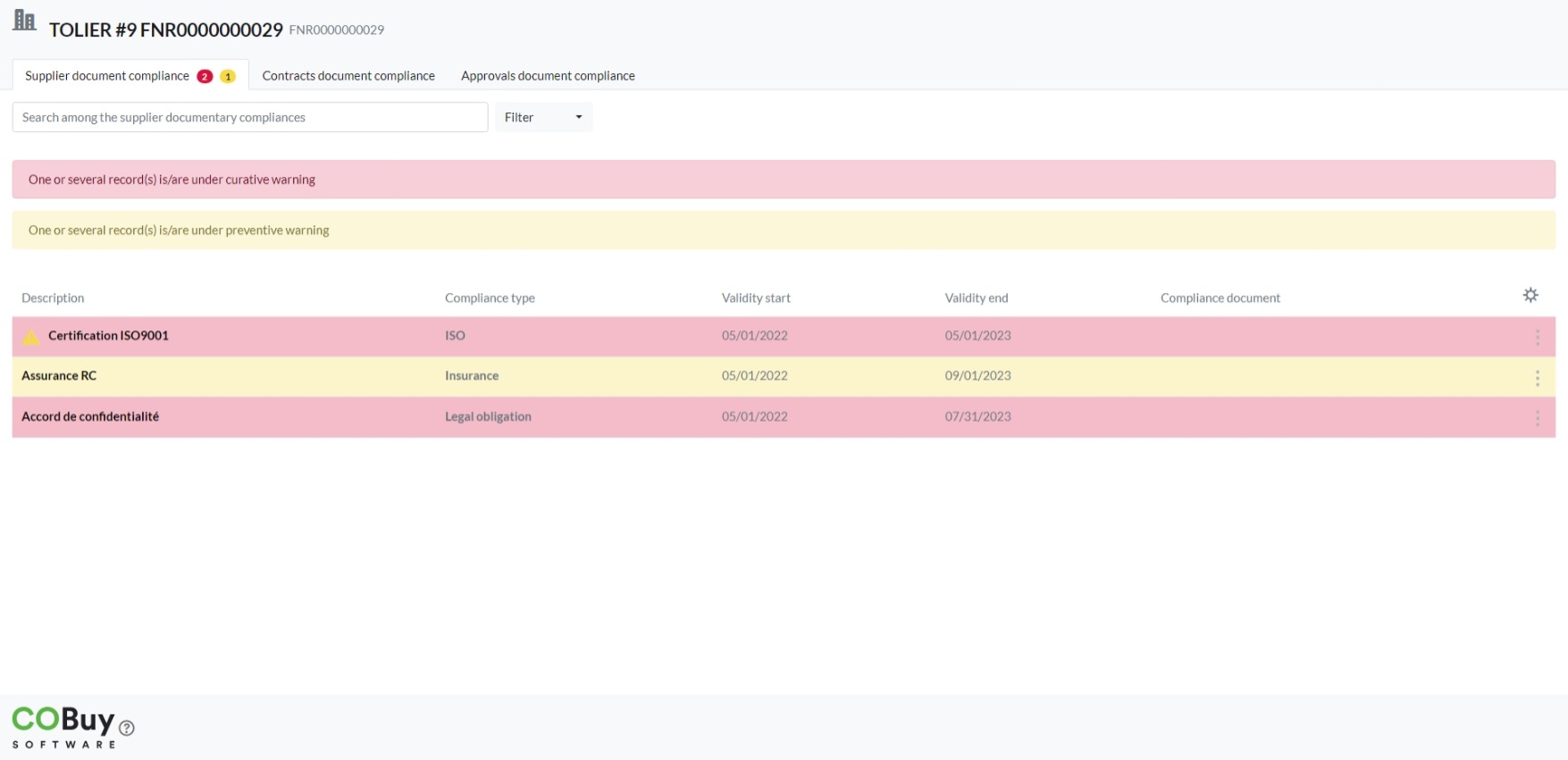This screenshot has width=1568, height=760.
Task: Select the Supplier document compliance tab
Action: coord(107,76)
